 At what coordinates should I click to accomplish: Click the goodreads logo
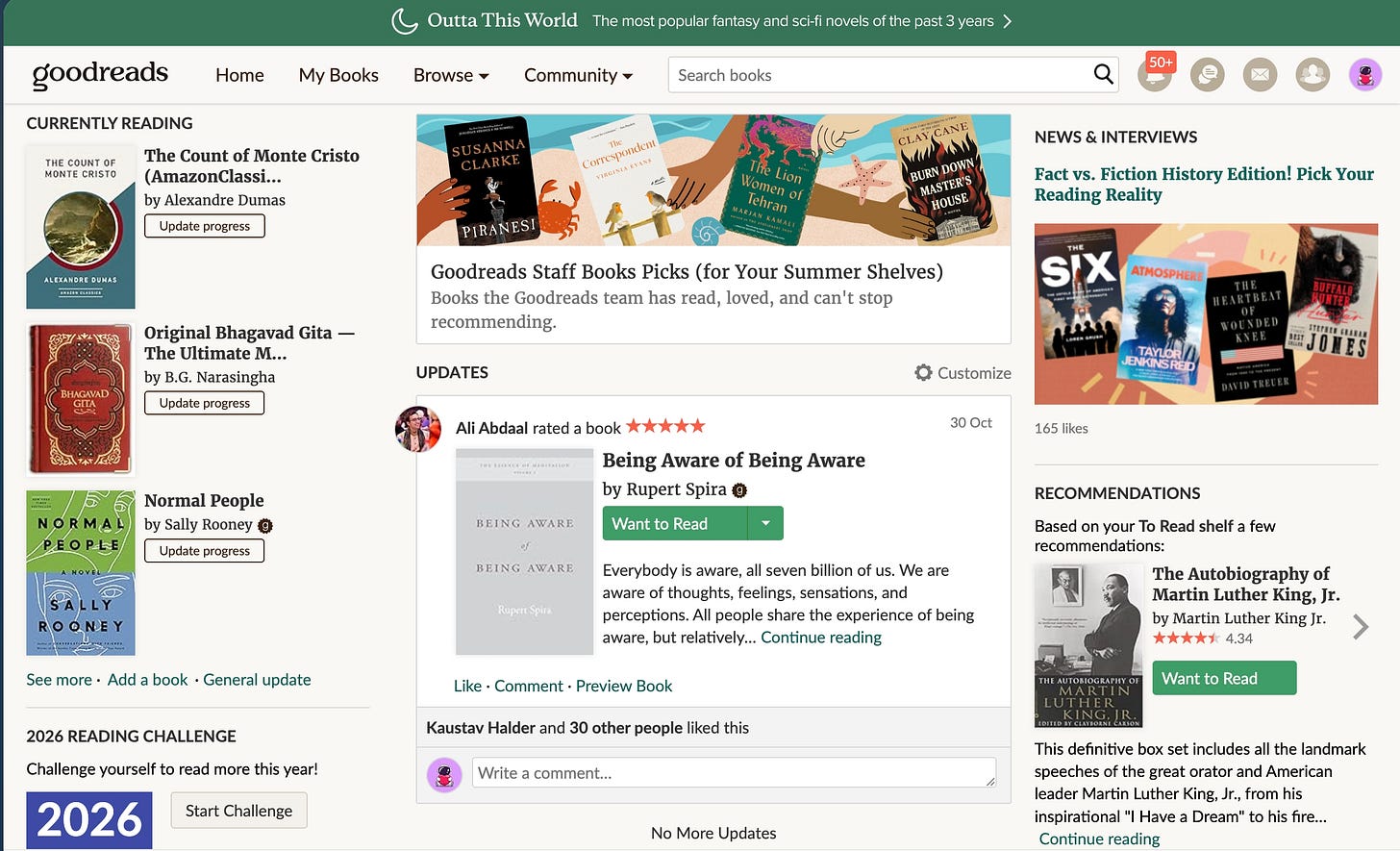pos(100,74)
